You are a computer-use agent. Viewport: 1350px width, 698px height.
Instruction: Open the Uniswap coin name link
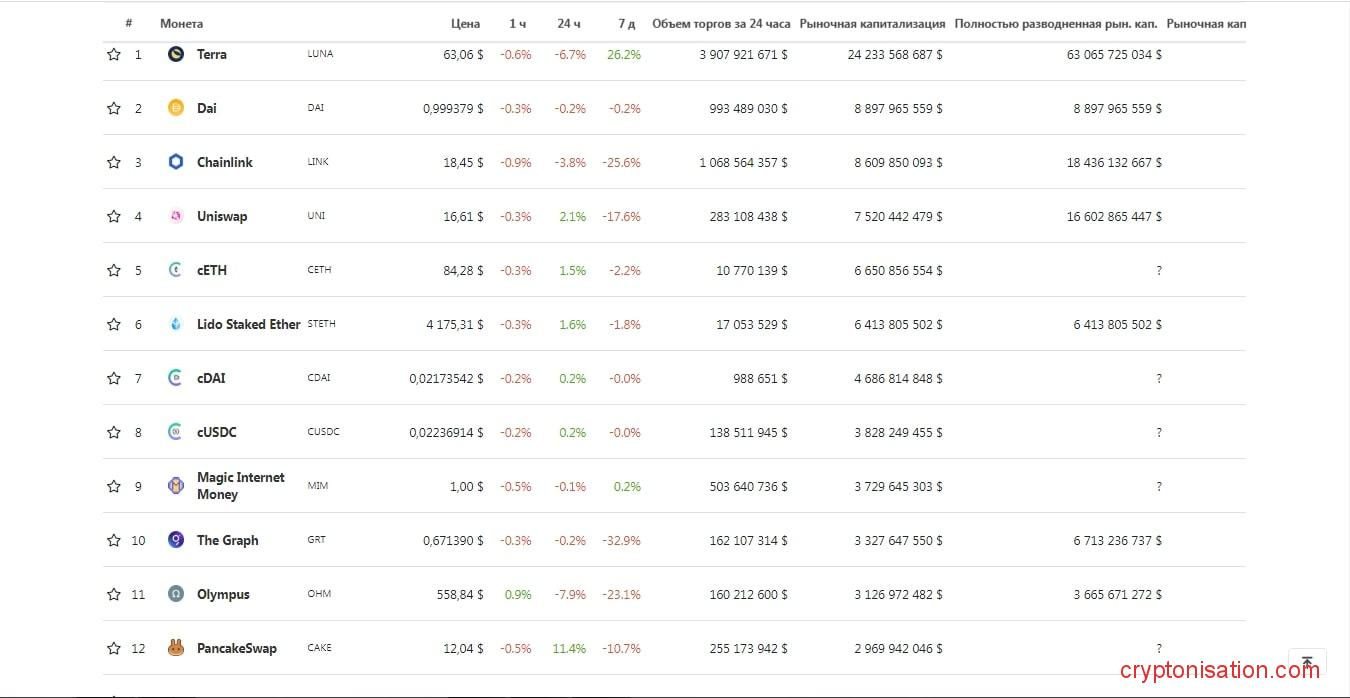(222, 217)
